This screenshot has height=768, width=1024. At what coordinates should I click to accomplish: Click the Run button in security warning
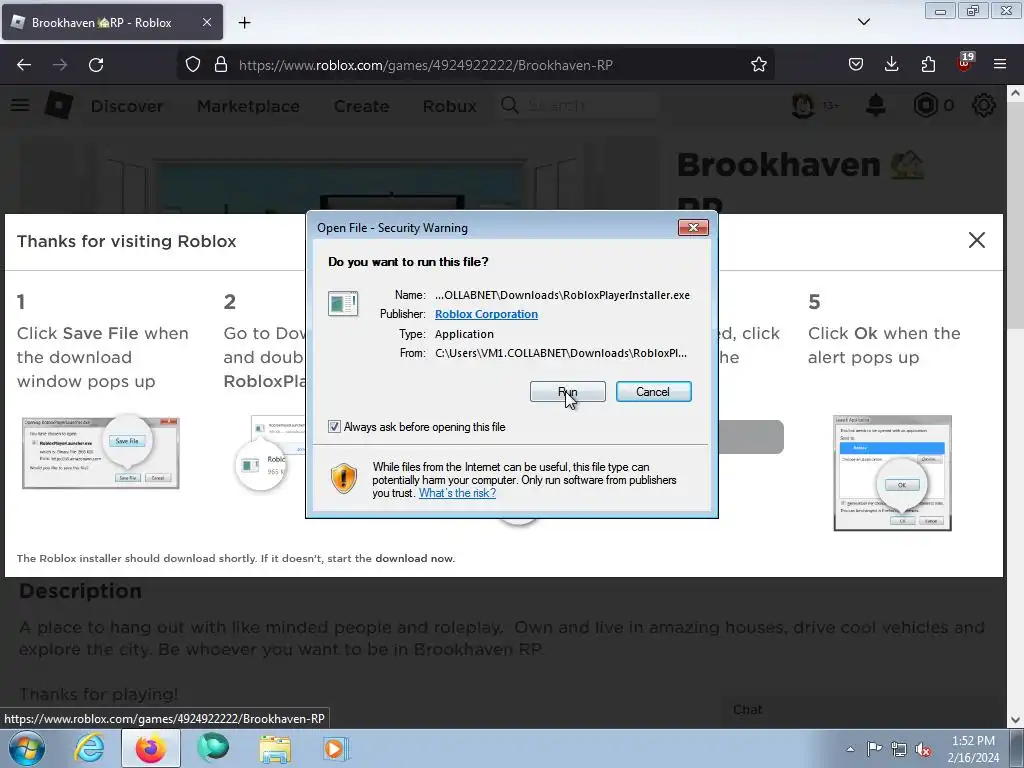click(568, 392)
